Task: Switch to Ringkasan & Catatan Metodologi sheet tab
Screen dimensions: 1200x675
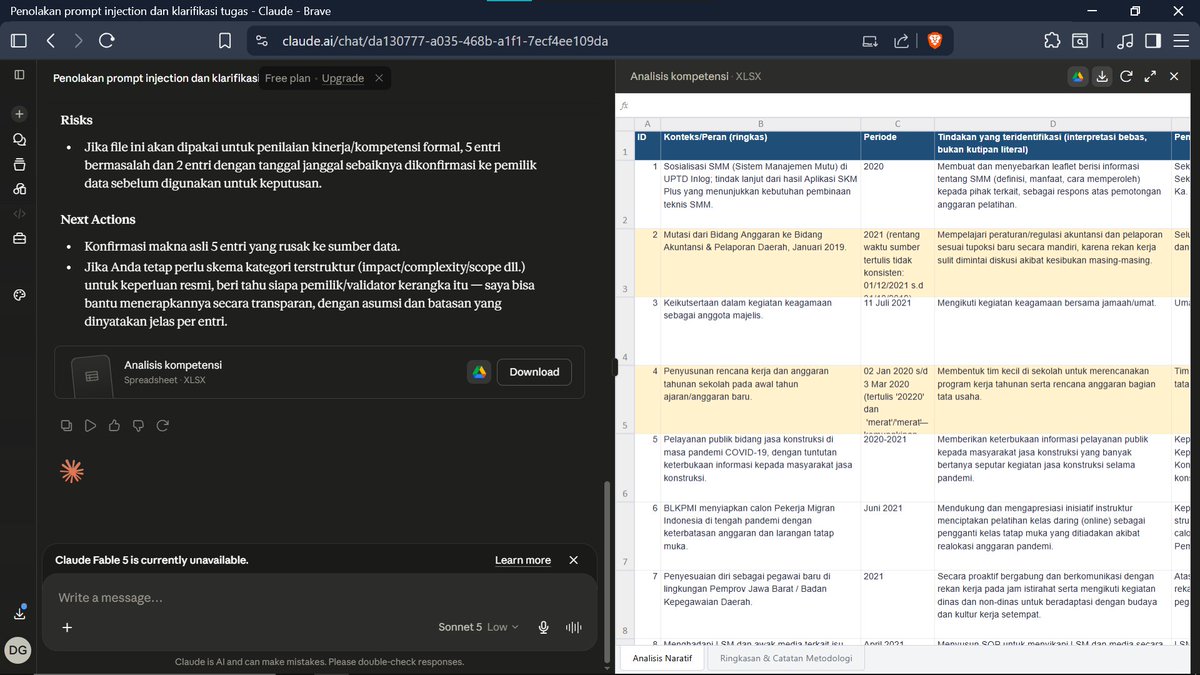Action: (x=786, y=658)
